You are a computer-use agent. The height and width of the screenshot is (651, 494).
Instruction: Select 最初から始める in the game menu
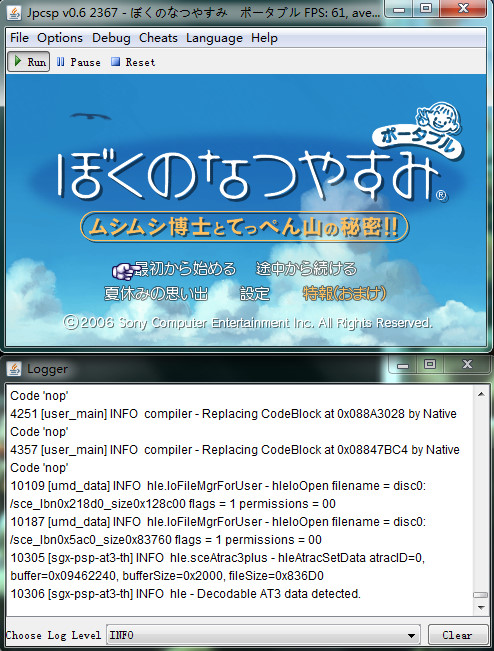point(185,269)
